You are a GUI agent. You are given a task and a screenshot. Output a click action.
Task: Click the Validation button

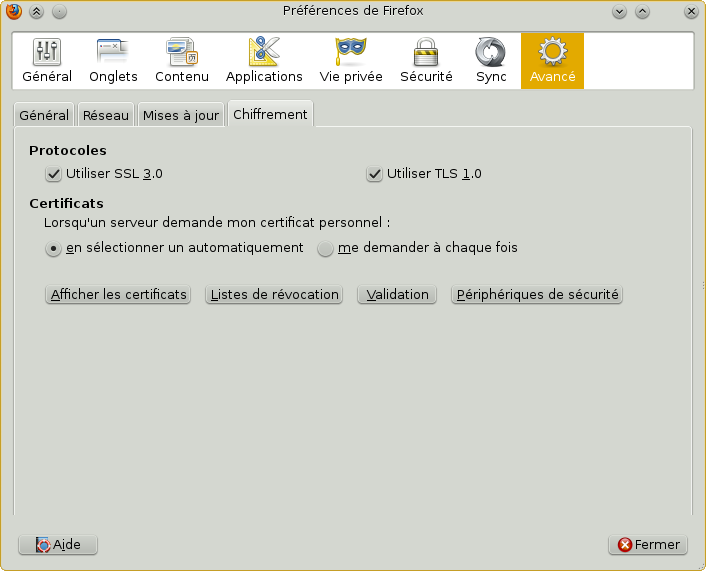click(397, 295)
